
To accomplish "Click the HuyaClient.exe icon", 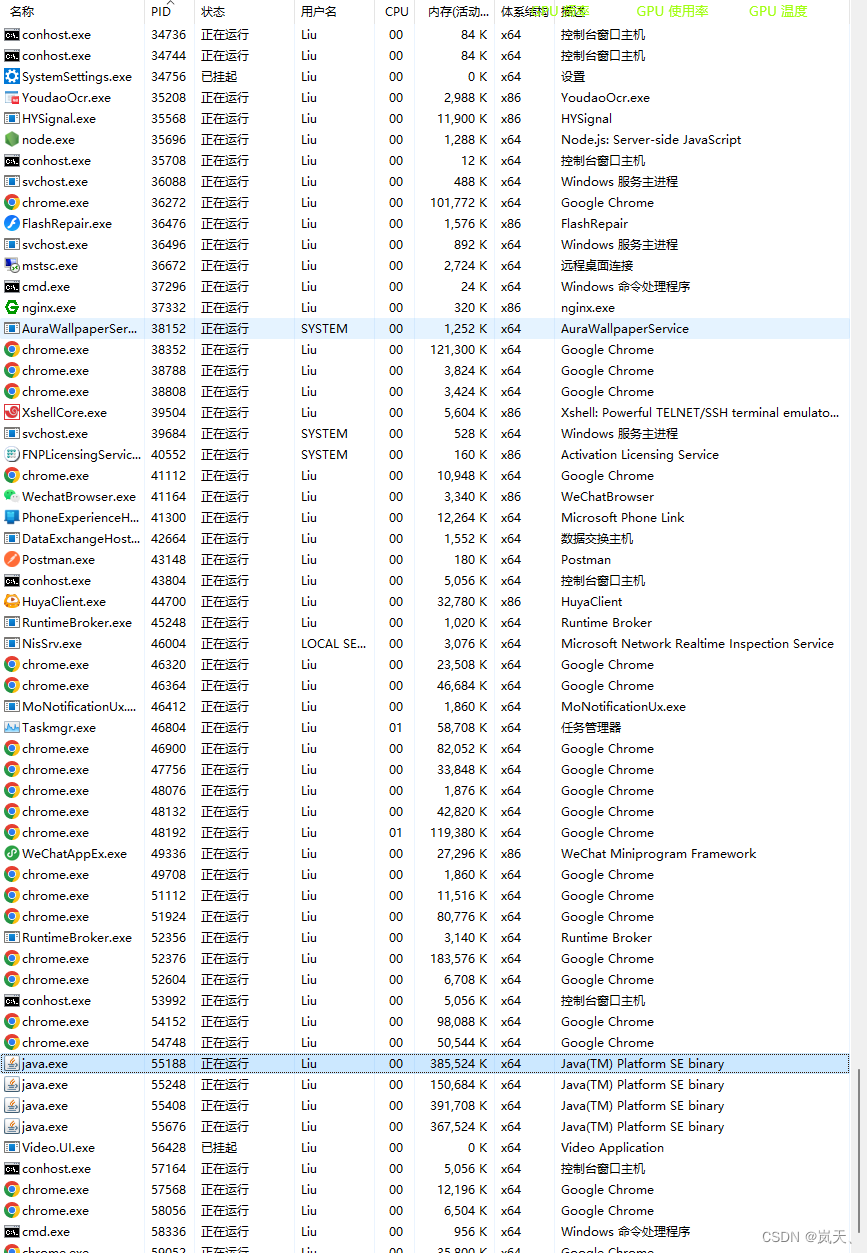I will [x=12, y=602].
